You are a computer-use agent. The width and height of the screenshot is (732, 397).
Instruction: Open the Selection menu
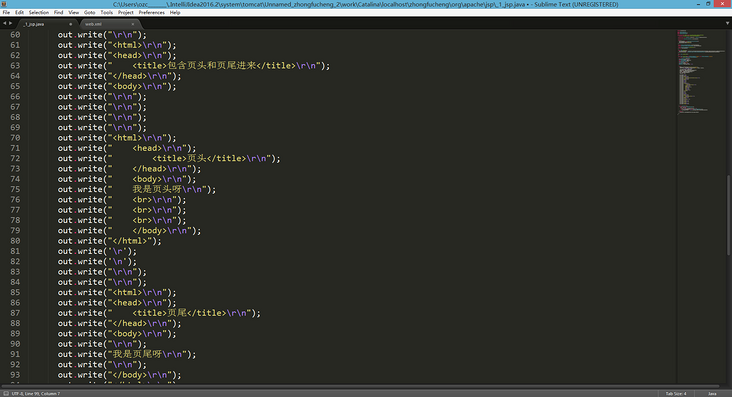(x=39, y=13)
